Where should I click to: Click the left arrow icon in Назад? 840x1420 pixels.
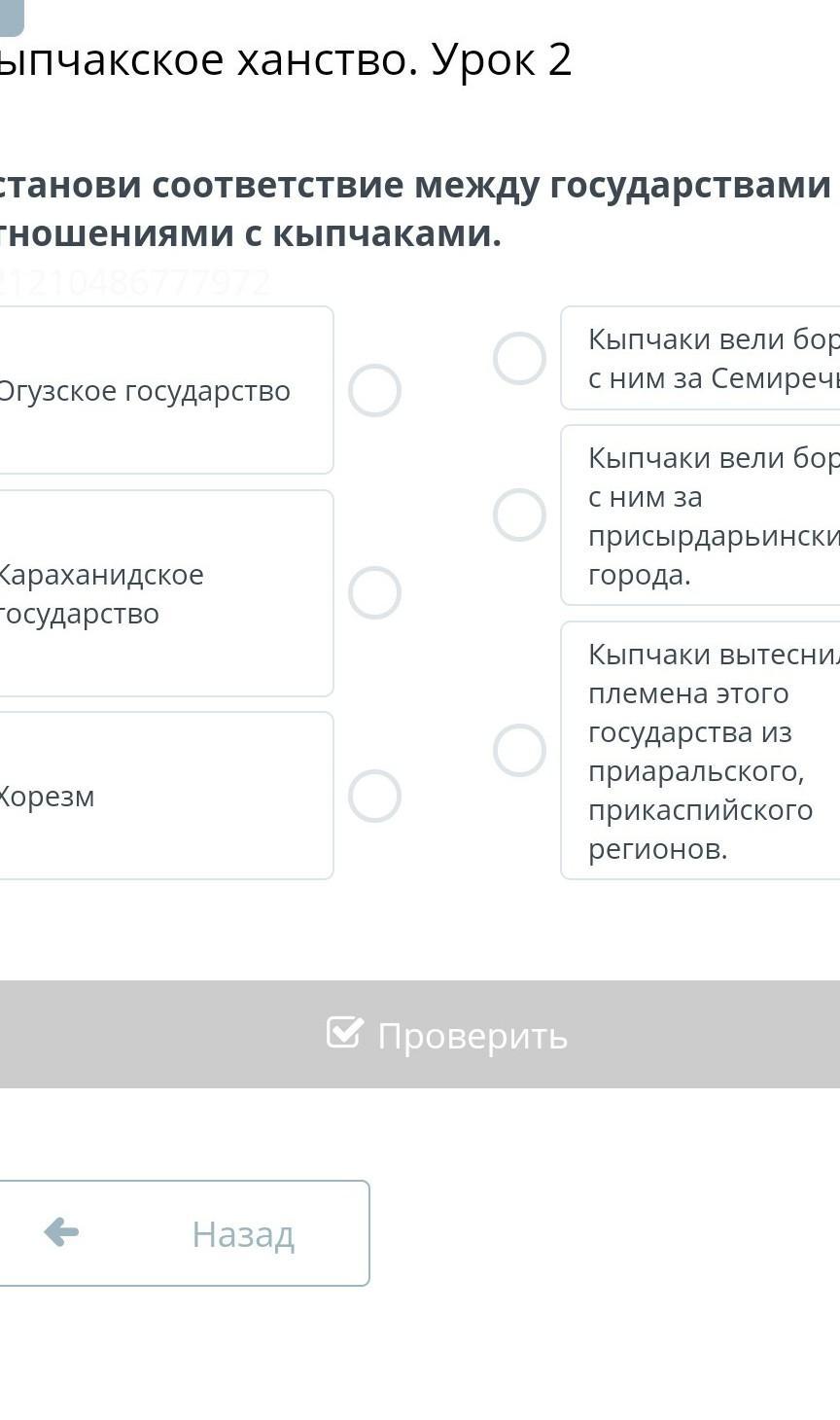[x=61, y=1232]
